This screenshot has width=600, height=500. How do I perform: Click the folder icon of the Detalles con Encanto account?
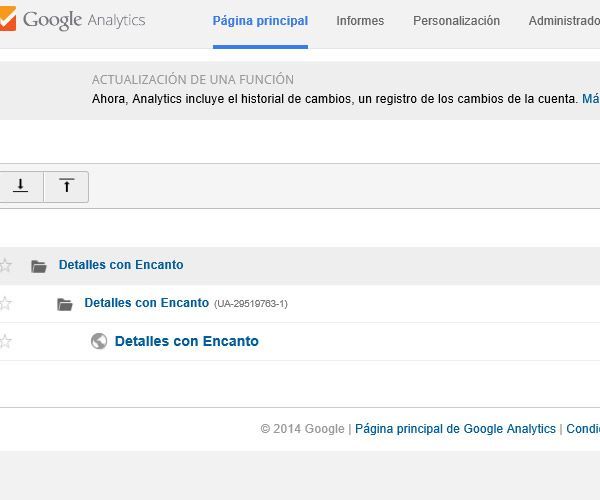point(39,266)
